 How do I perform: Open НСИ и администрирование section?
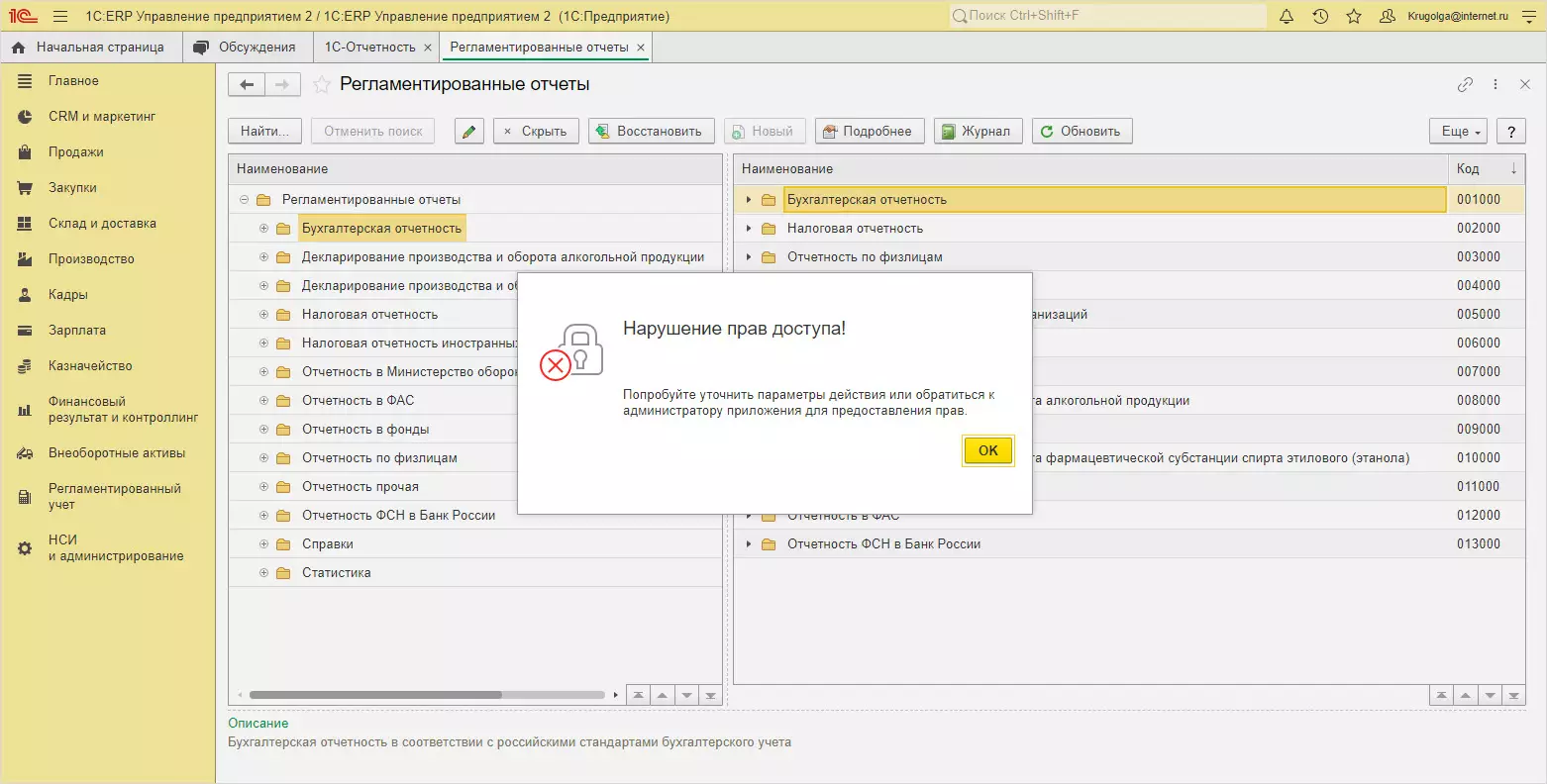(x=108, y=548)
